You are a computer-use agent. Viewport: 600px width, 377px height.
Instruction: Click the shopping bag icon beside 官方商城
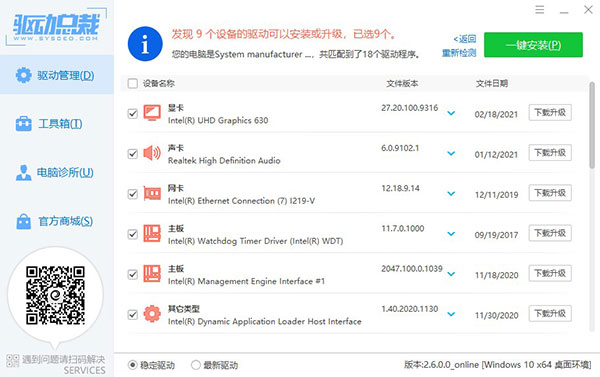pos(24,221)
